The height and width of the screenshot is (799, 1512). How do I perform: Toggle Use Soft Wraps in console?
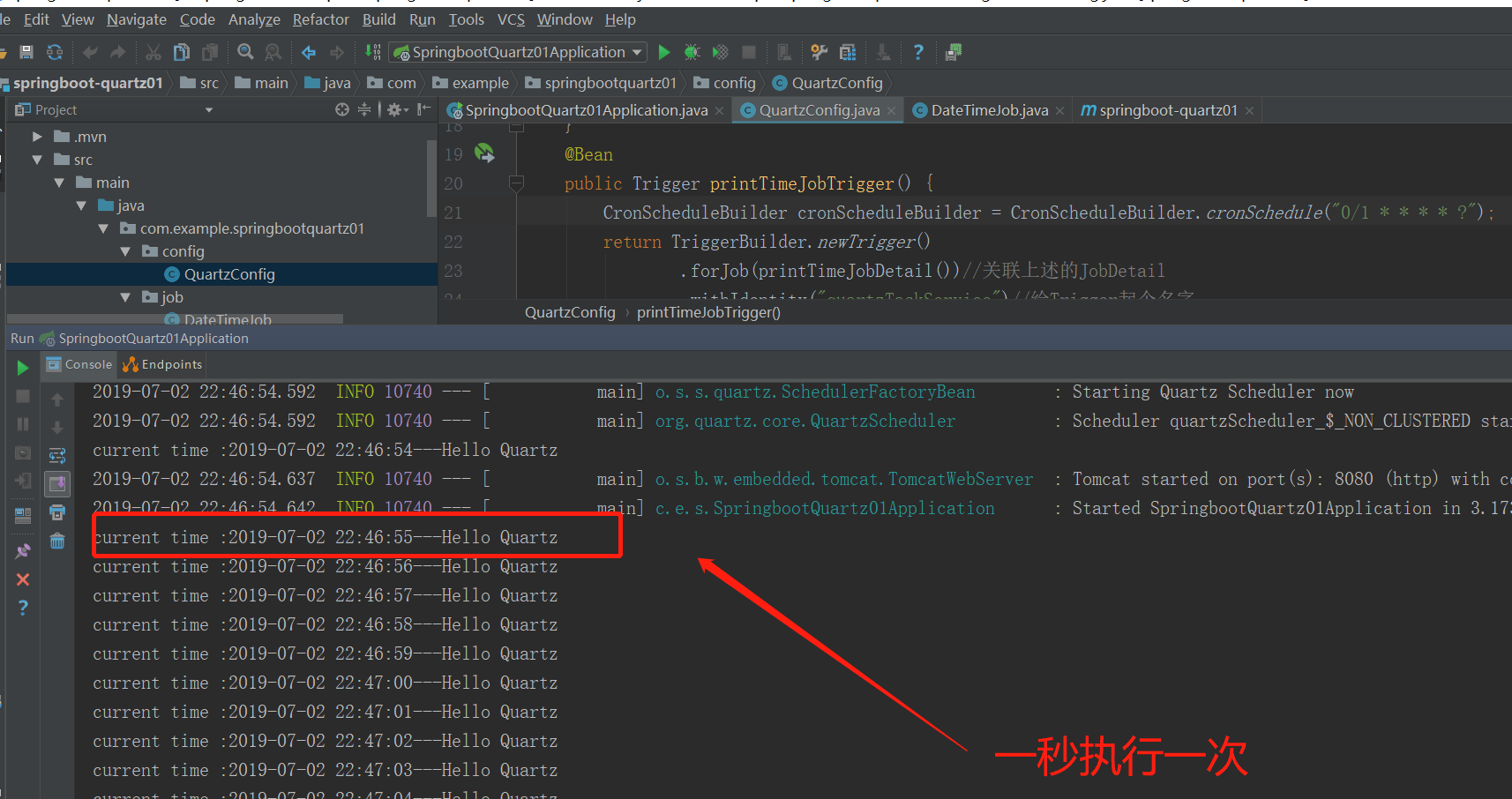57,455
